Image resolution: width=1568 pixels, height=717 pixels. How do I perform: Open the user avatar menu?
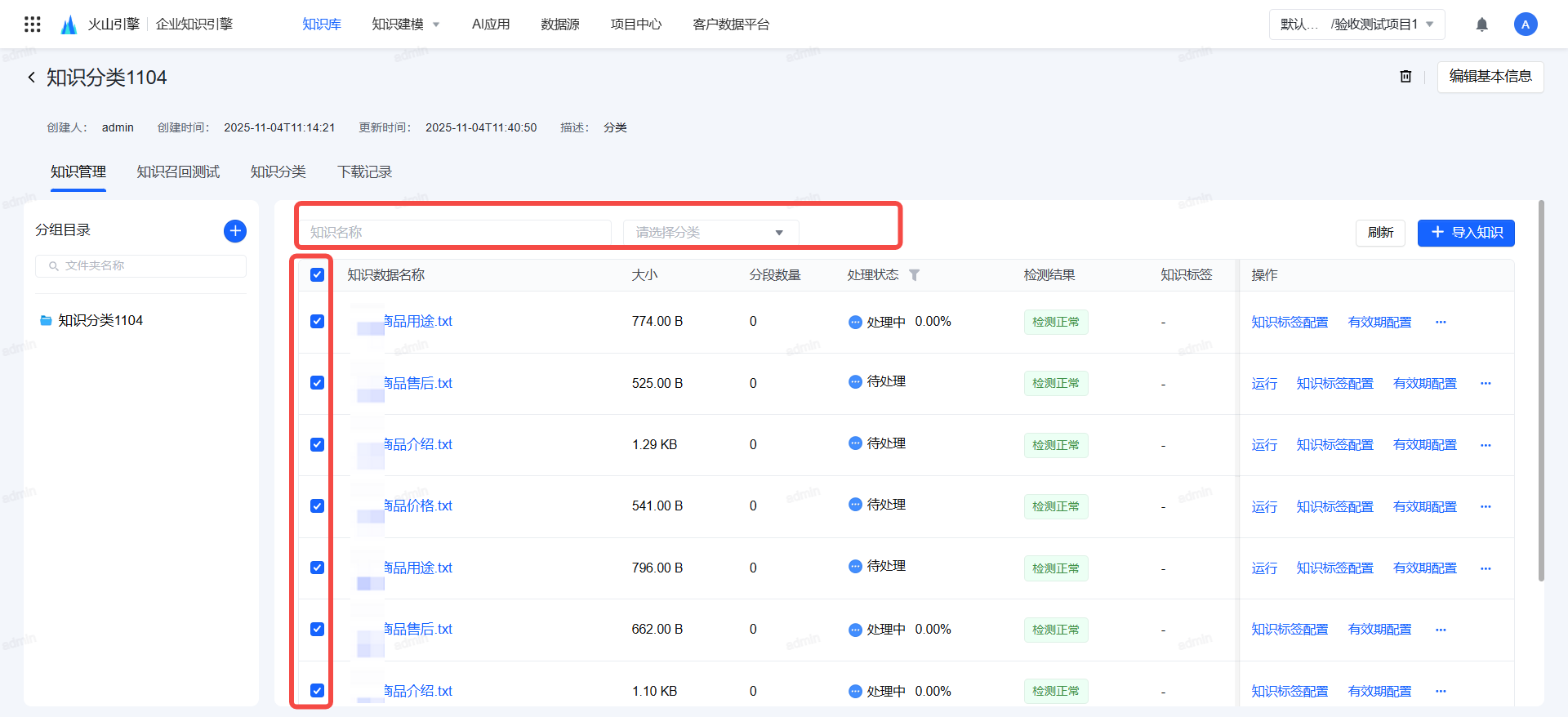[1525, 24]
